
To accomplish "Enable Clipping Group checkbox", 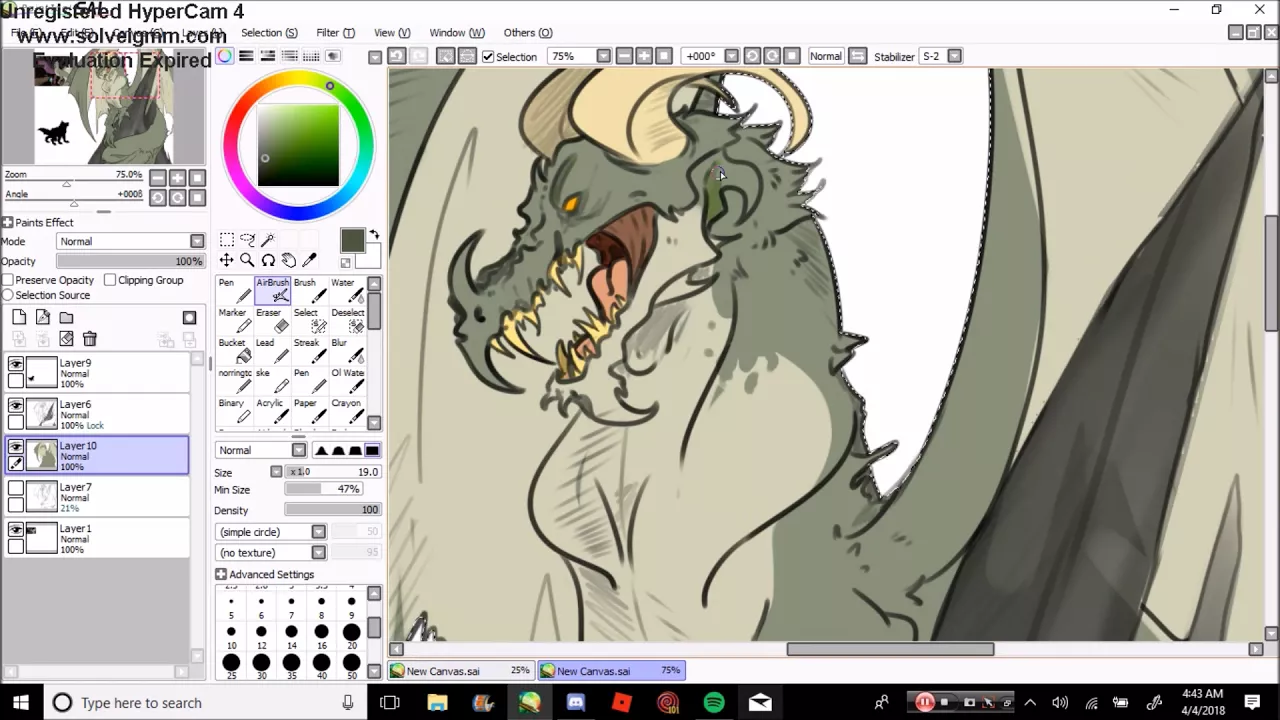I will click(110, 280).
